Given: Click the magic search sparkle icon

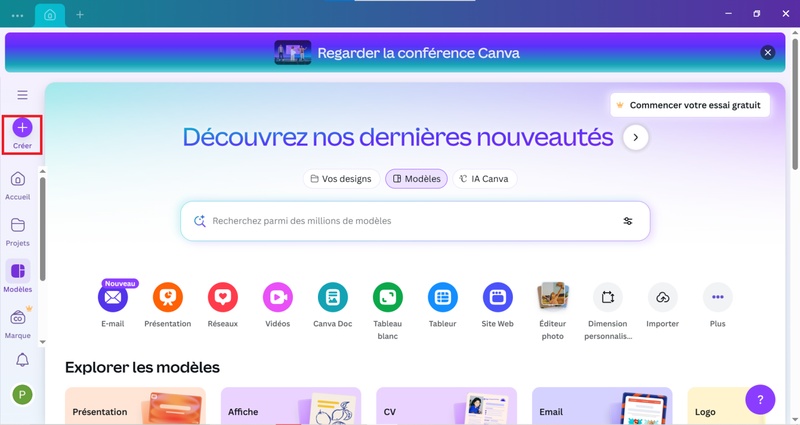Looking at the screenshot, I should click(x=199, y=221).
